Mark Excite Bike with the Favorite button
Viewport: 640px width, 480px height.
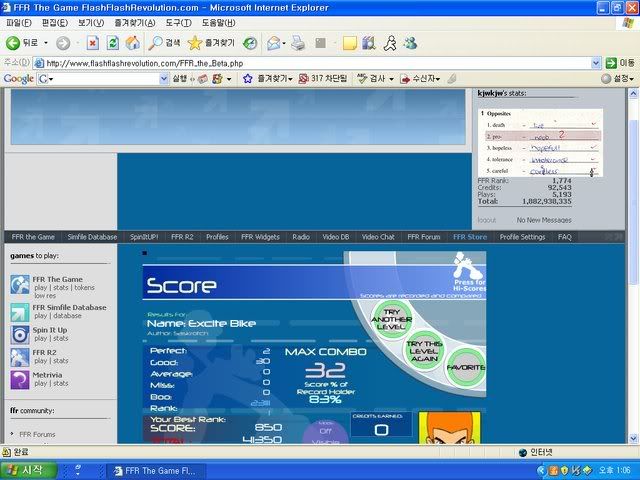(465, 367)
